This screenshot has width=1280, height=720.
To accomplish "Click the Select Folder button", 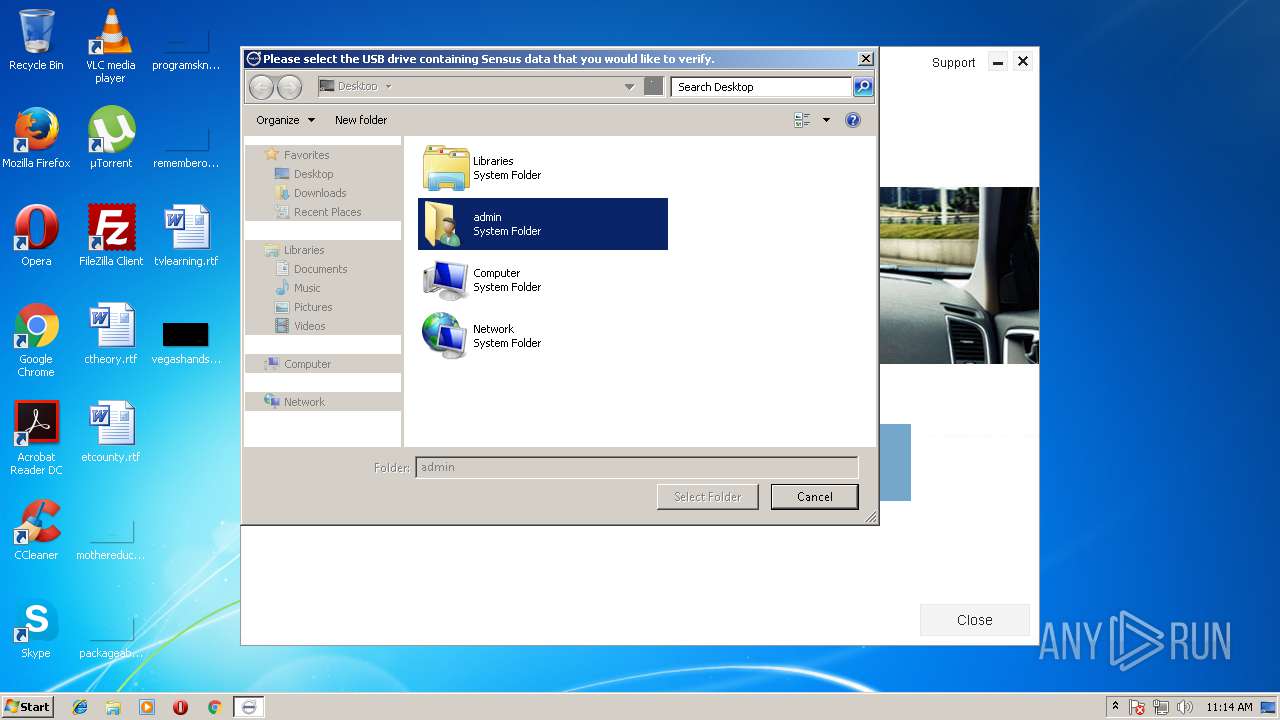I will tap(707, 497).
